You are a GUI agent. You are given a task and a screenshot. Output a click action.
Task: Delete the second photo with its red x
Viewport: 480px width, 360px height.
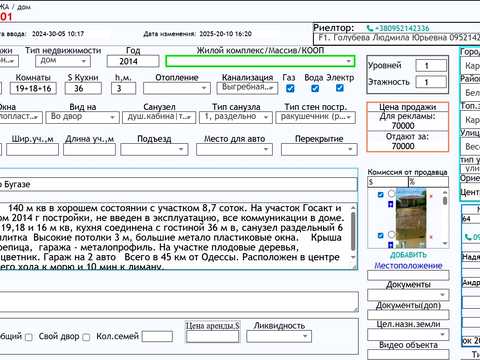pyautogui.click(x=431, y=237)
